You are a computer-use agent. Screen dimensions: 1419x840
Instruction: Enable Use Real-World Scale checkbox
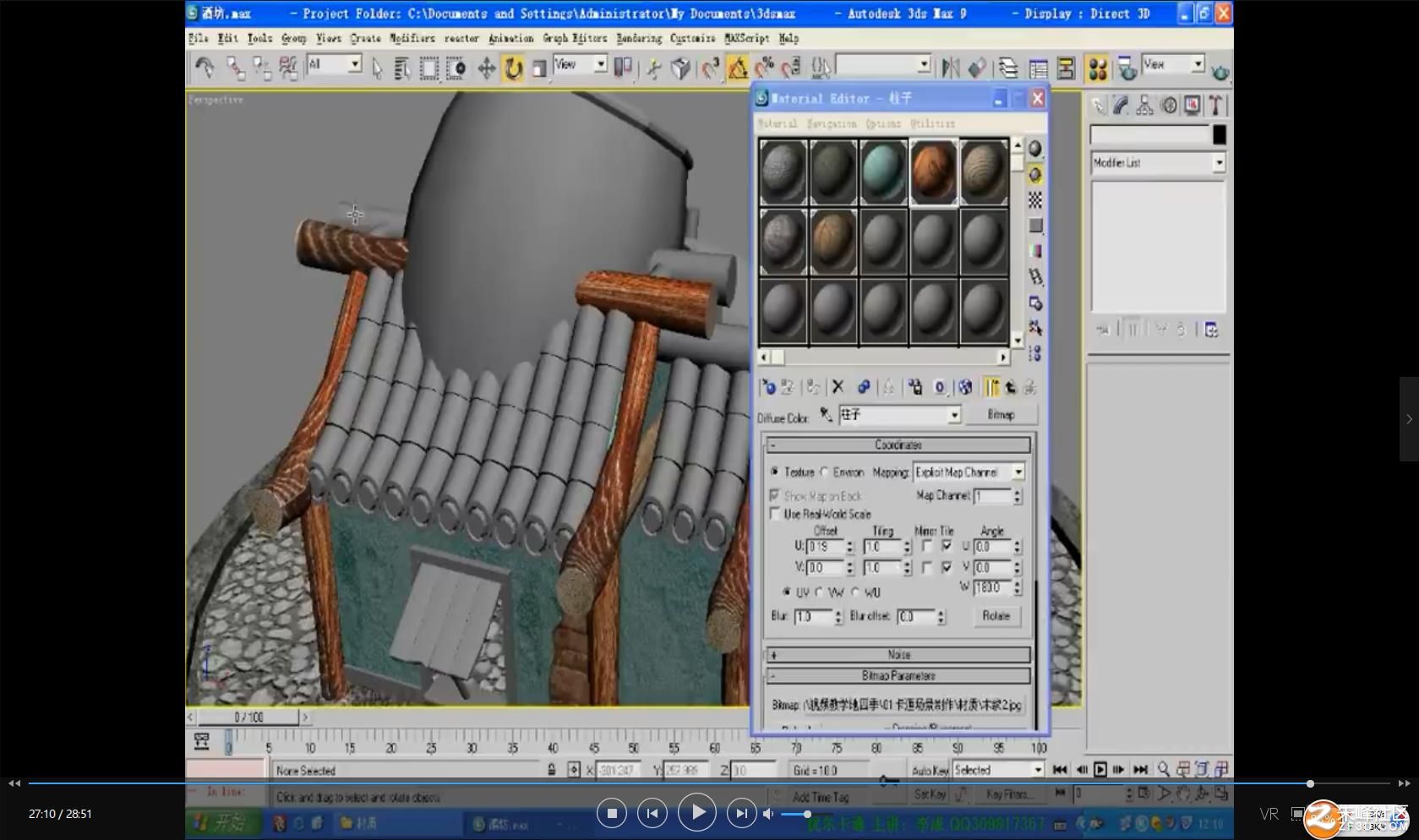click(x=774, y=514)
